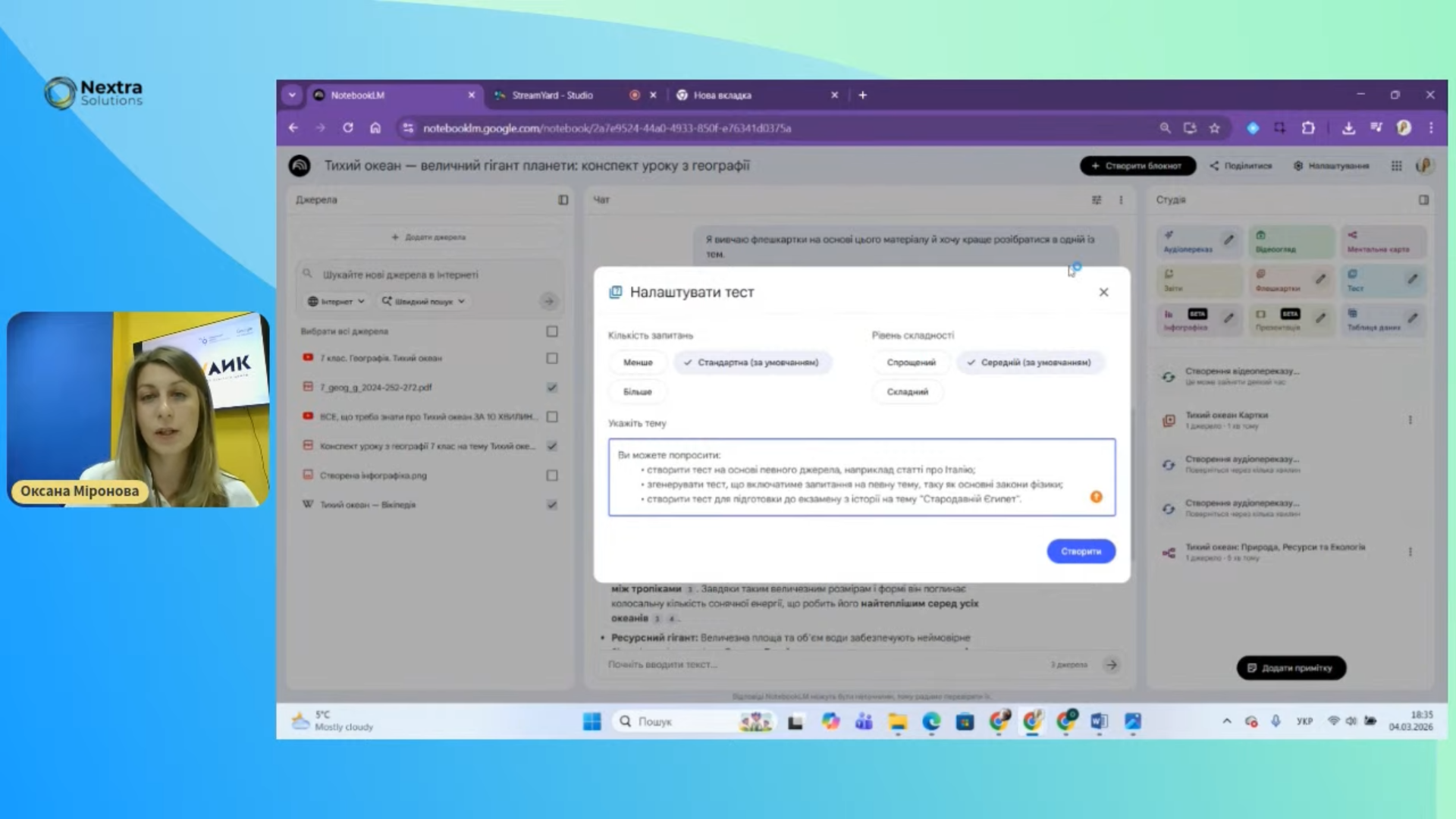
Task: Open the tab search dropdown arrow
Action: click(x=292, y=95)
